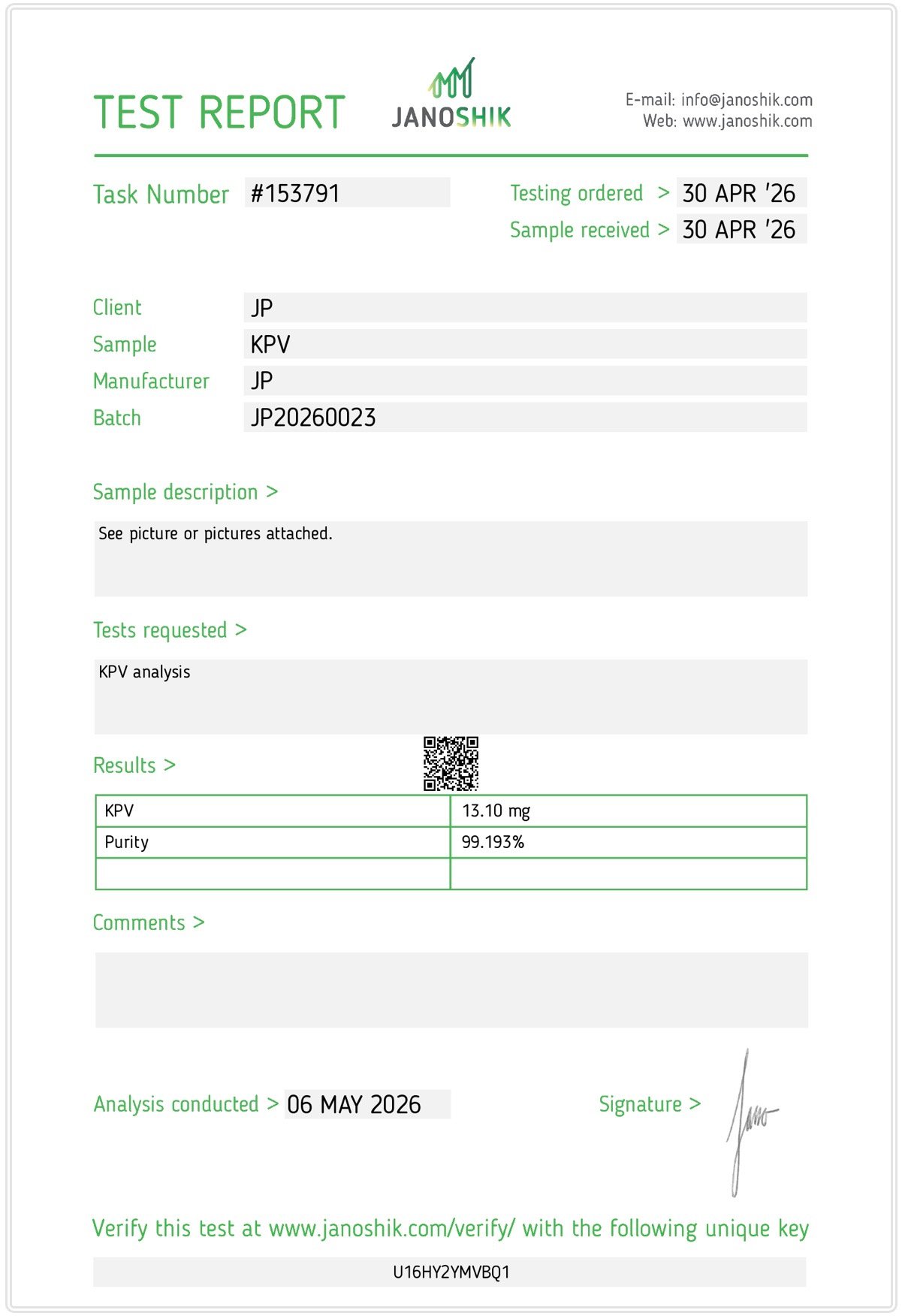Click the Testing ordered date field
Screen dimensions: 902x1316
[x=741, y=192]
